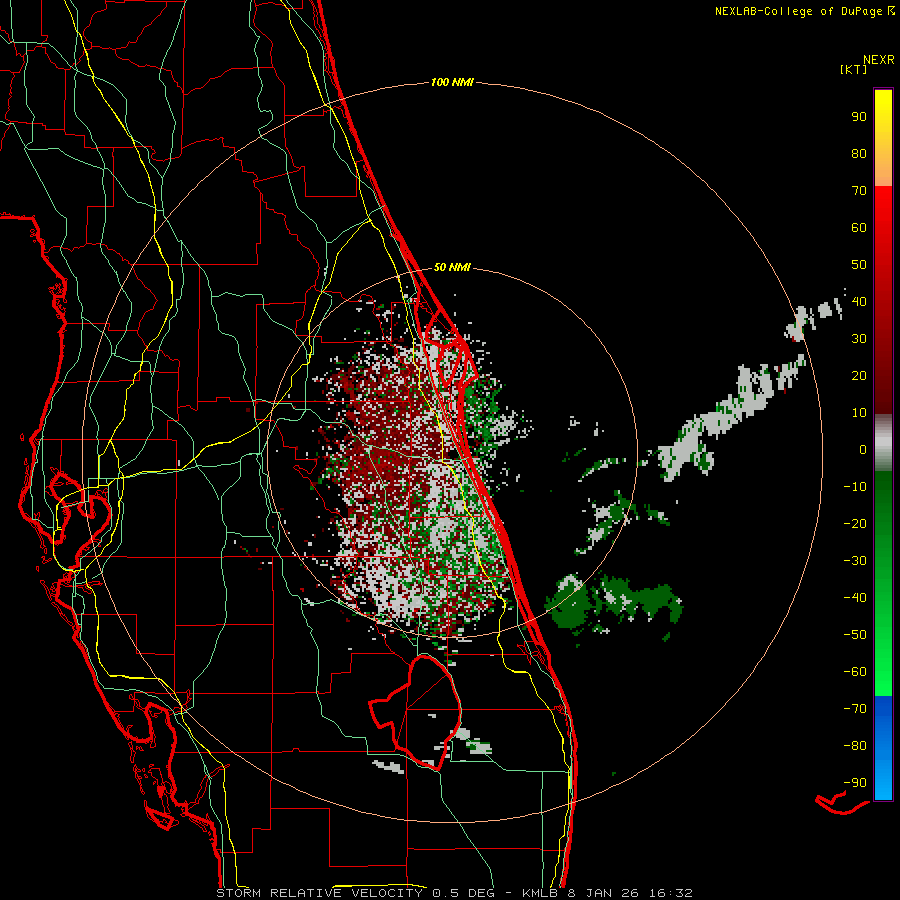Click the Lake Okeechobee outline on the map
Image resolution: width=900 pixels, height=900 pixels.
pyautogui.click(x=416, y=712)
